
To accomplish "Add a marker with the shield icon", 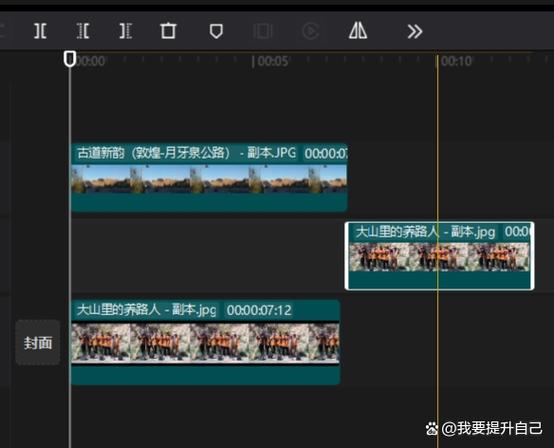I will coord(216,31).
